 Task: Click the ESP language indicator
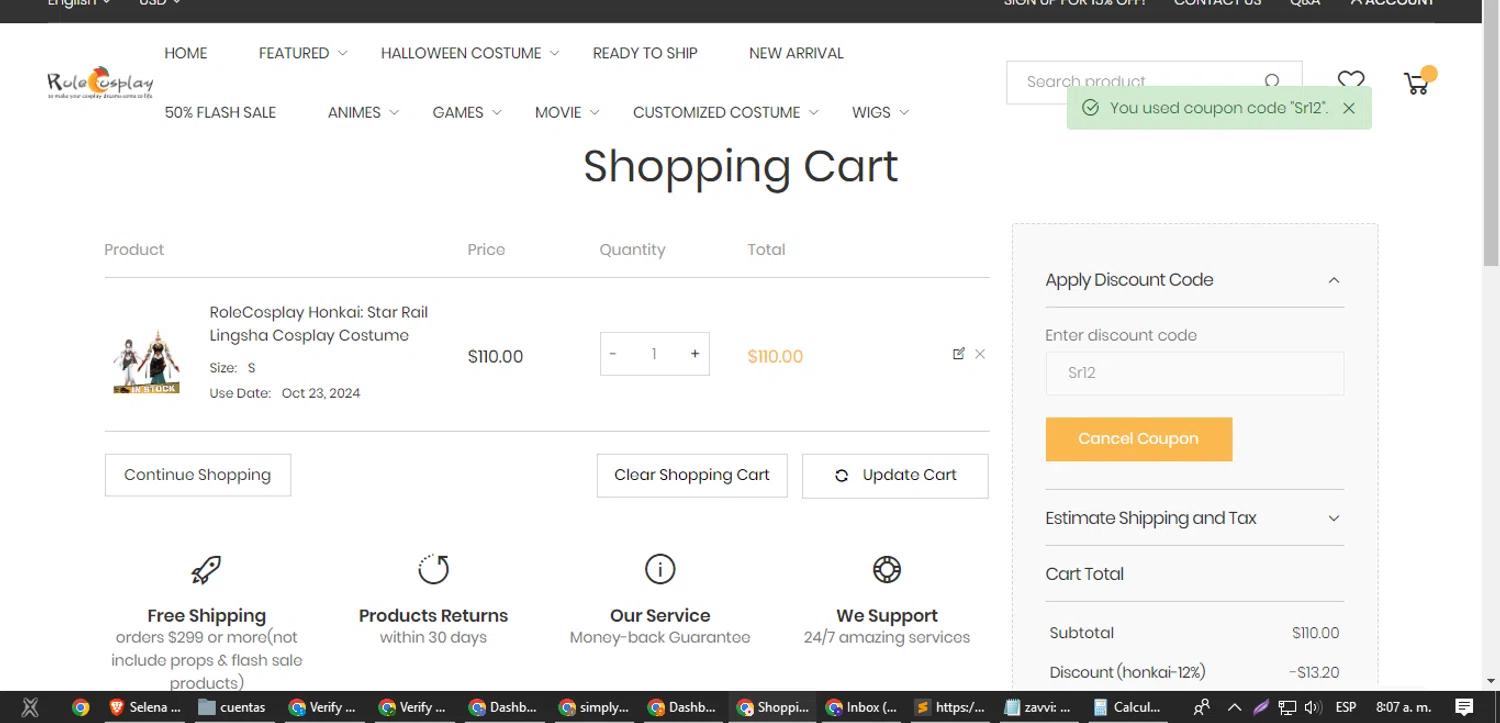(x=1346, y=707)
